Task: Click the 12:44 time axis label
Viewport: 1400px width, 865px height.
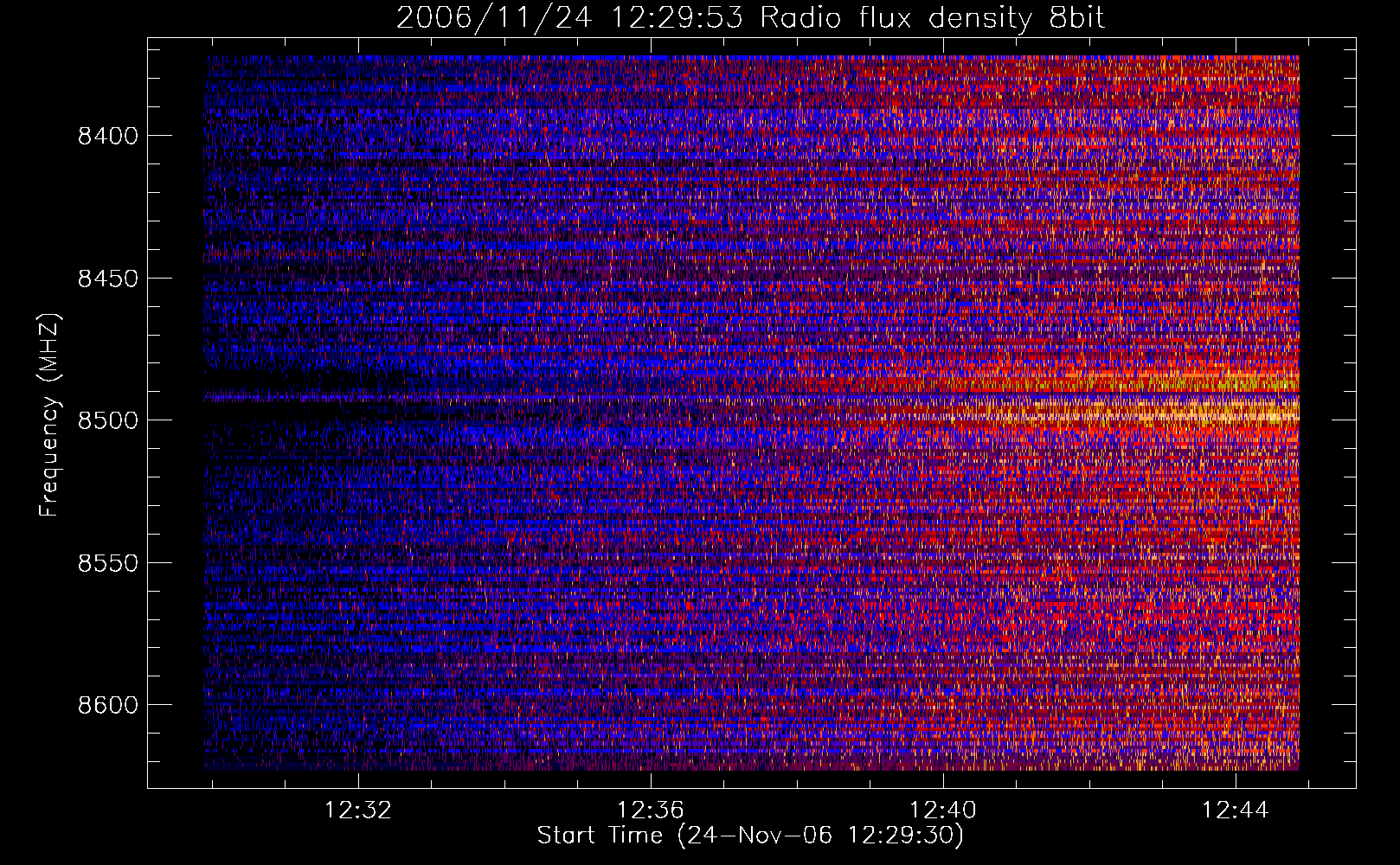Action: click(x=1236, y=811)
